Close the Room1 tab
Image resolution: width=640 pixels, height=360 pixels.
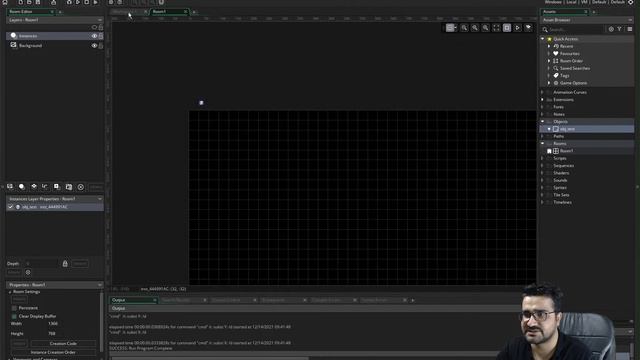[x=185, y=11]
